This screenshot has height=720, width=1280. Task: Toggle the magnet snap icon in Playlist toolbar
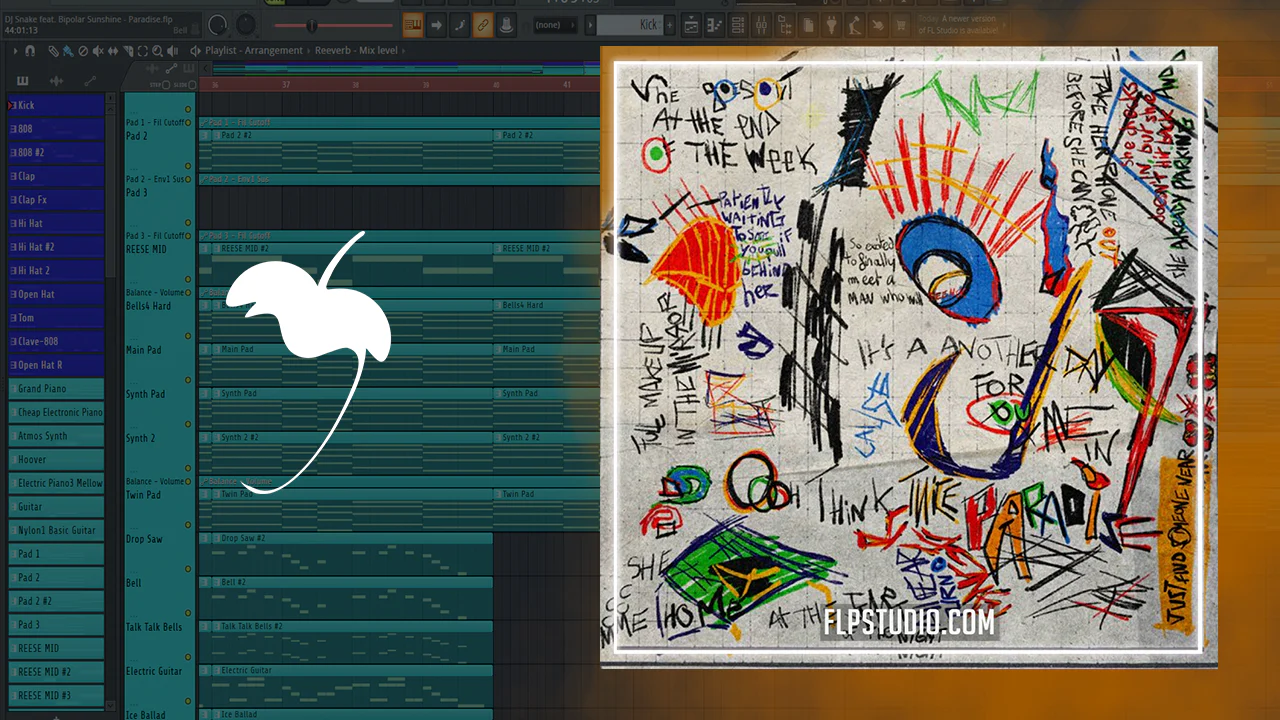coord(31,50)
